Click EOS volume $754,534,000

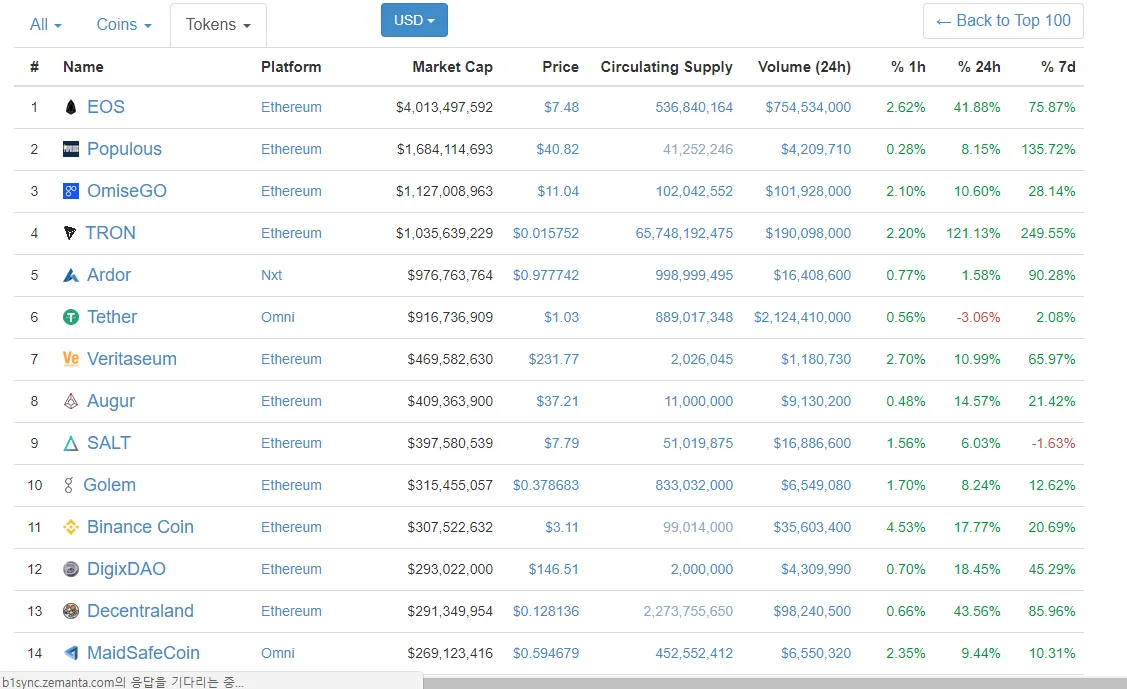(x=808, y=107)
